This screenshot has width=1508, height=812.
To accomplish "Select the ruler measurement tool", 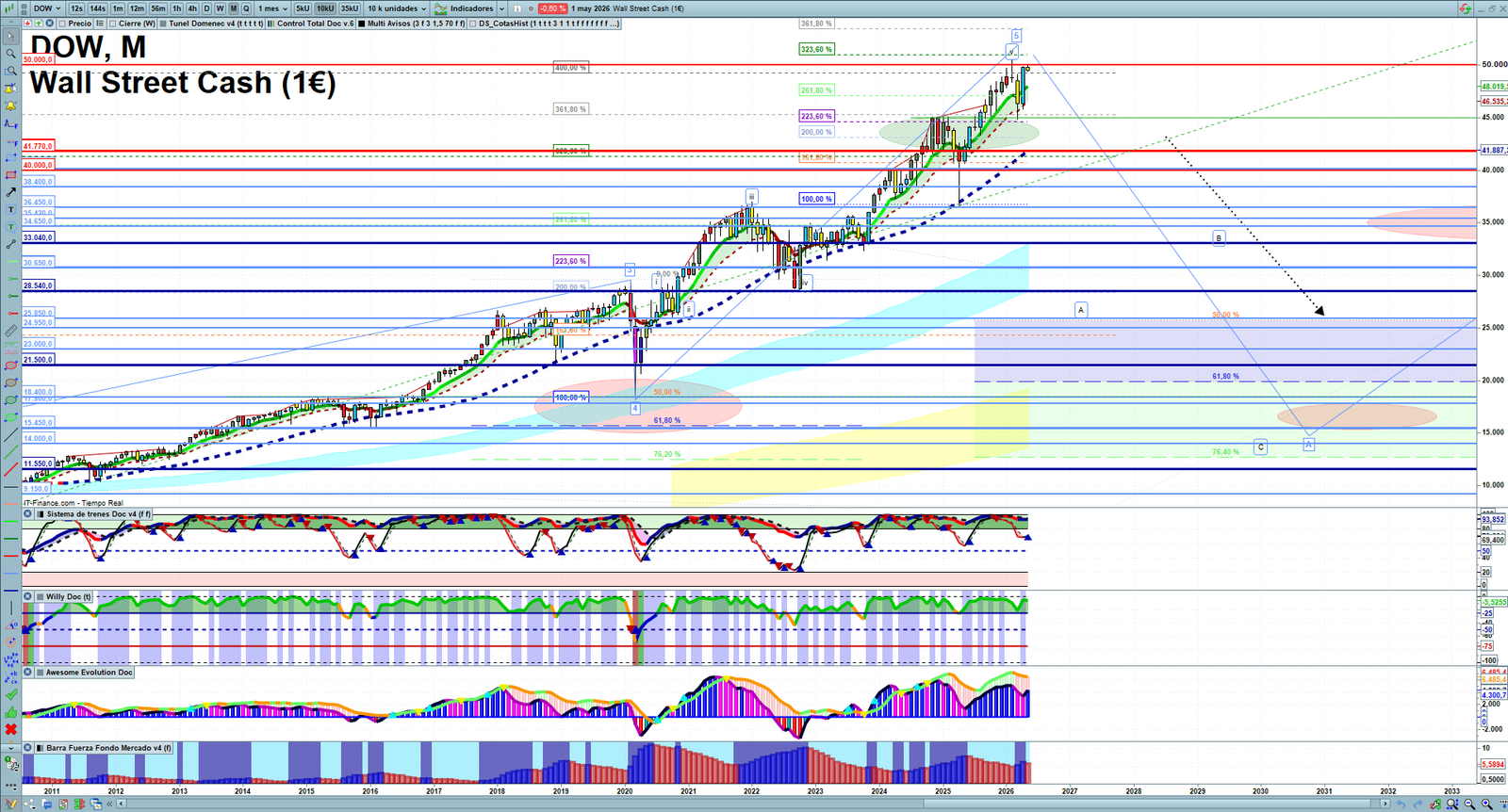I will tap(11, 332).
